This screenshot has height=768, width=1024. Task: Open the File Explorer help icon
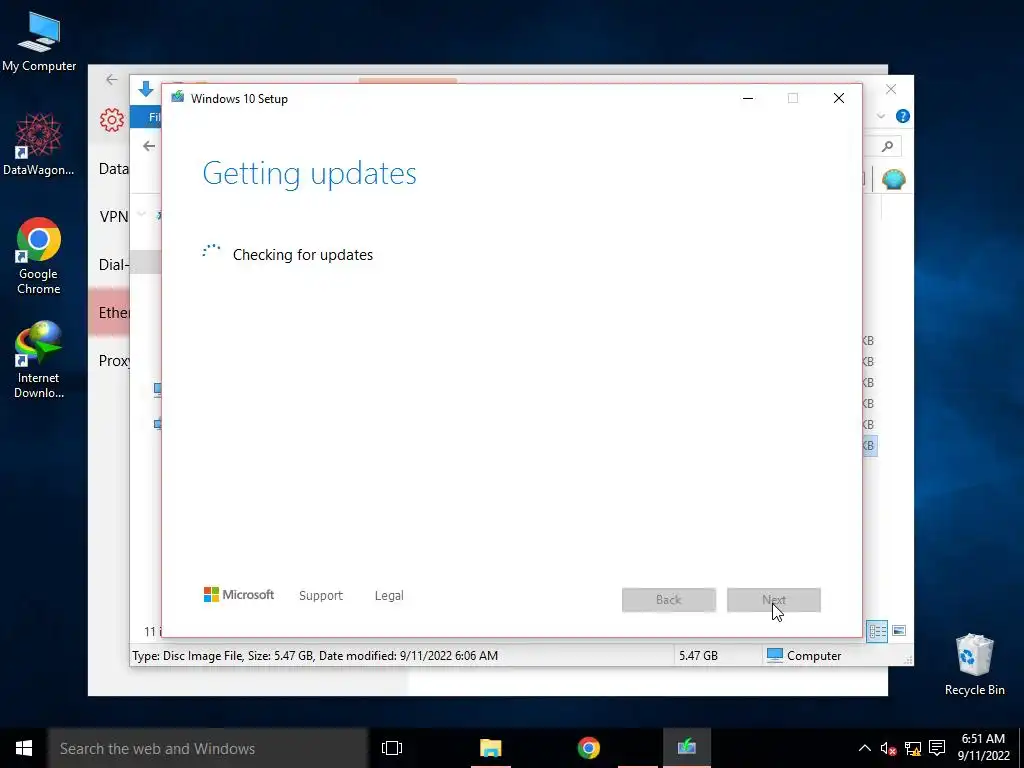pos(903,116)
